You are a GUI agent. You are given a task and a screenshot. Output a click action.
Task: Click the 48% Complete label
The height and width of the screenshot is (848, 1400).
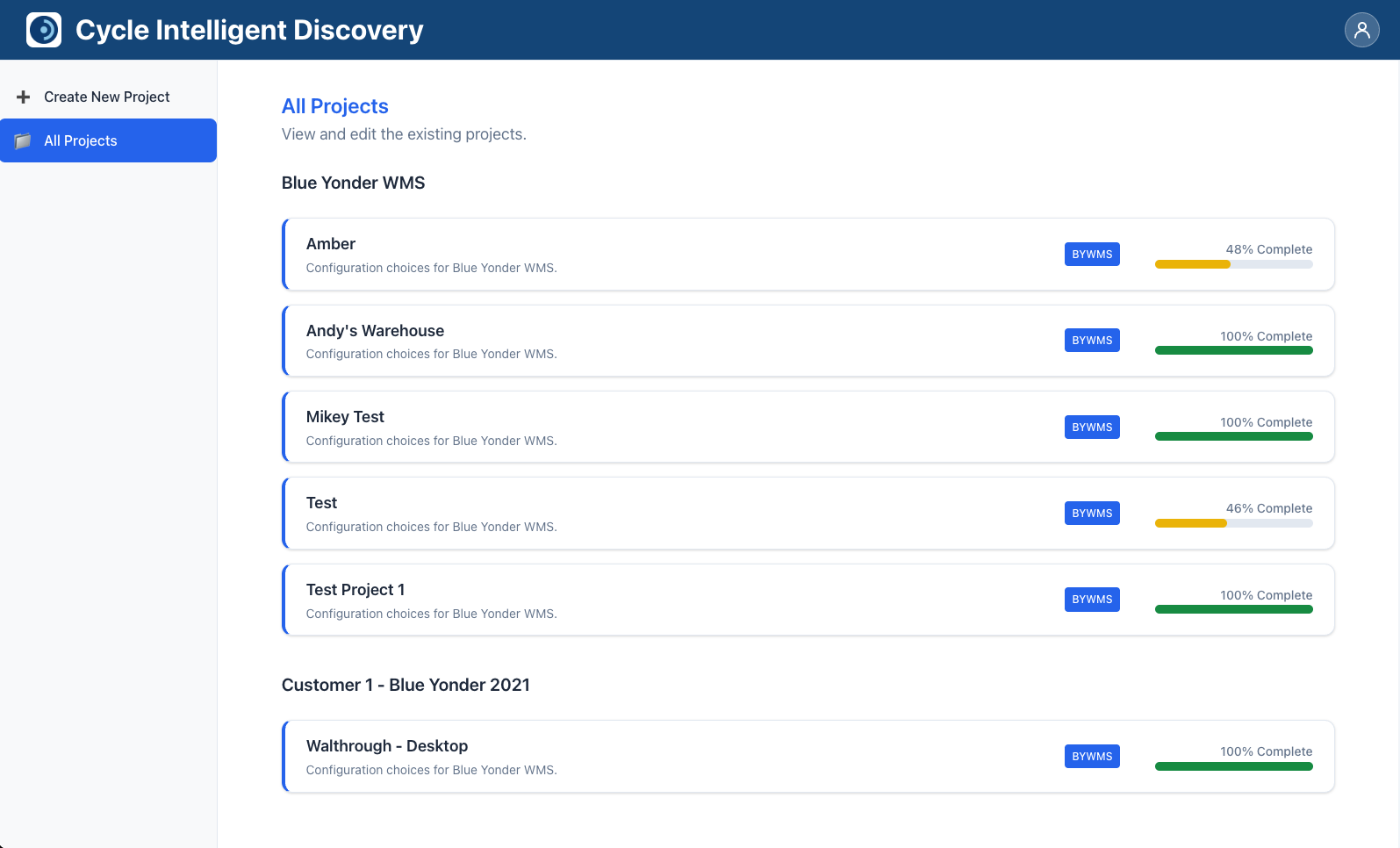click(x=1269, y=249)
